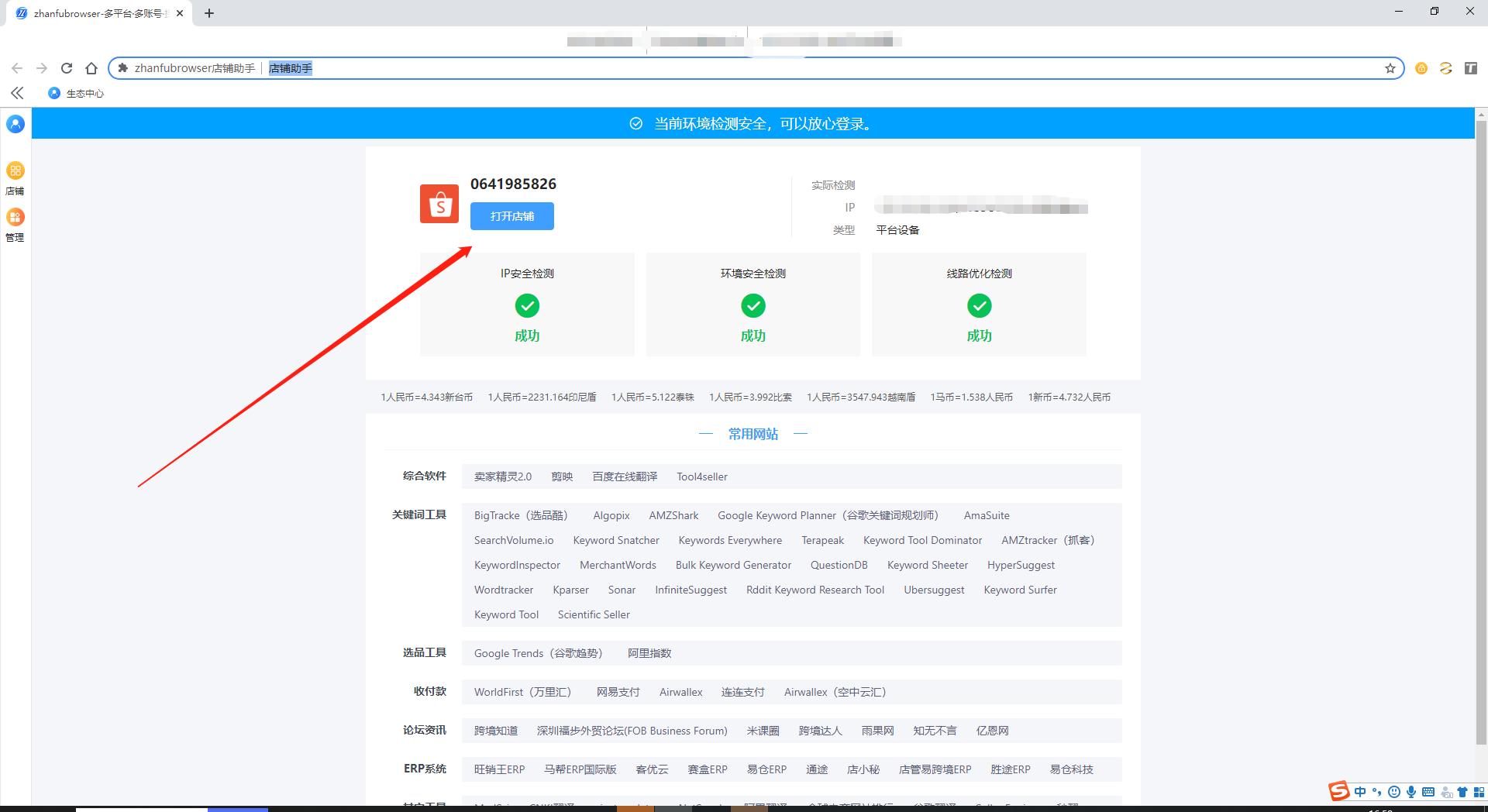Click the forward navigation arrow
Screen dimensions: 1488x812
(42, 68)
